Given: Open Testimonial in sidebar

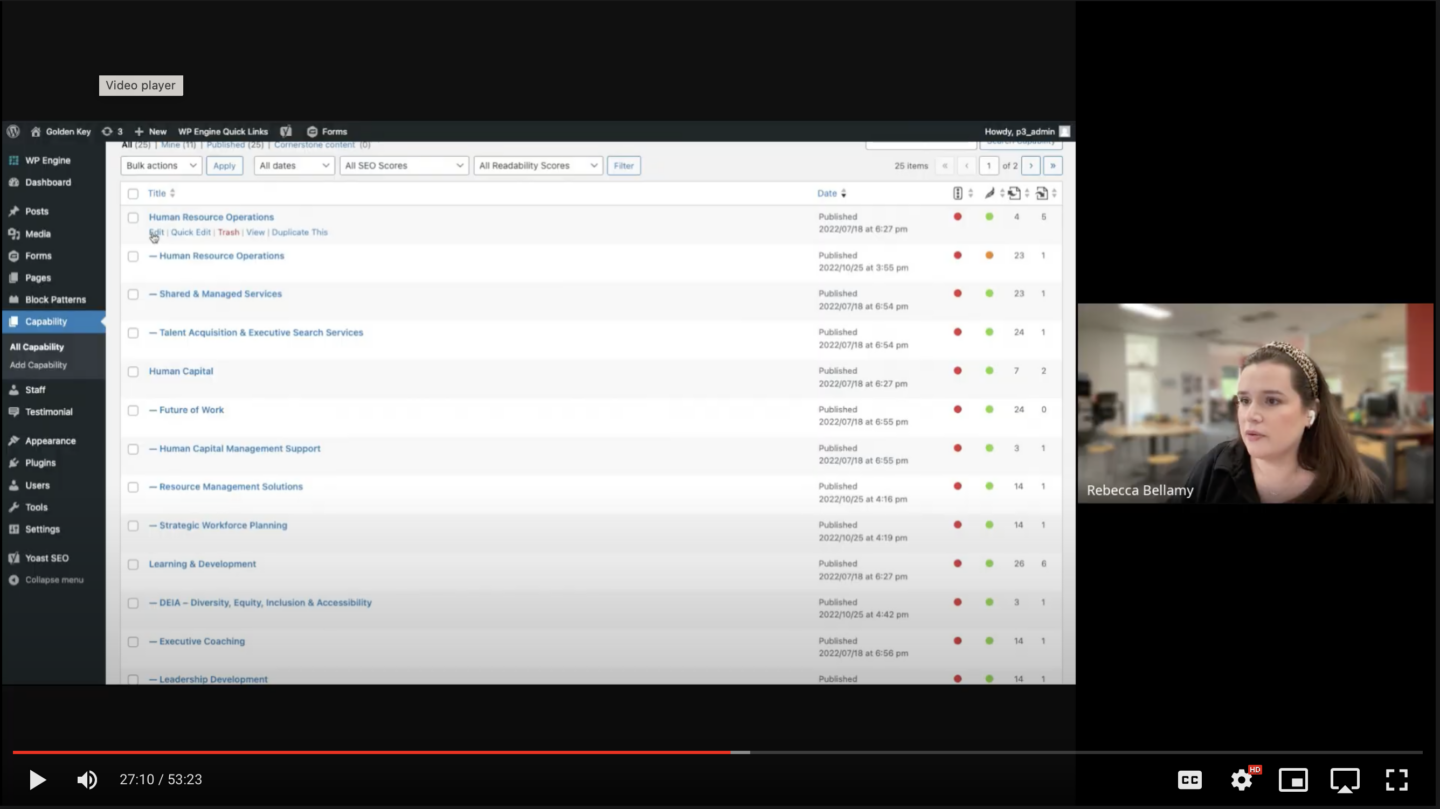Looking at the screenshot, I should click(x=49, y=411).
